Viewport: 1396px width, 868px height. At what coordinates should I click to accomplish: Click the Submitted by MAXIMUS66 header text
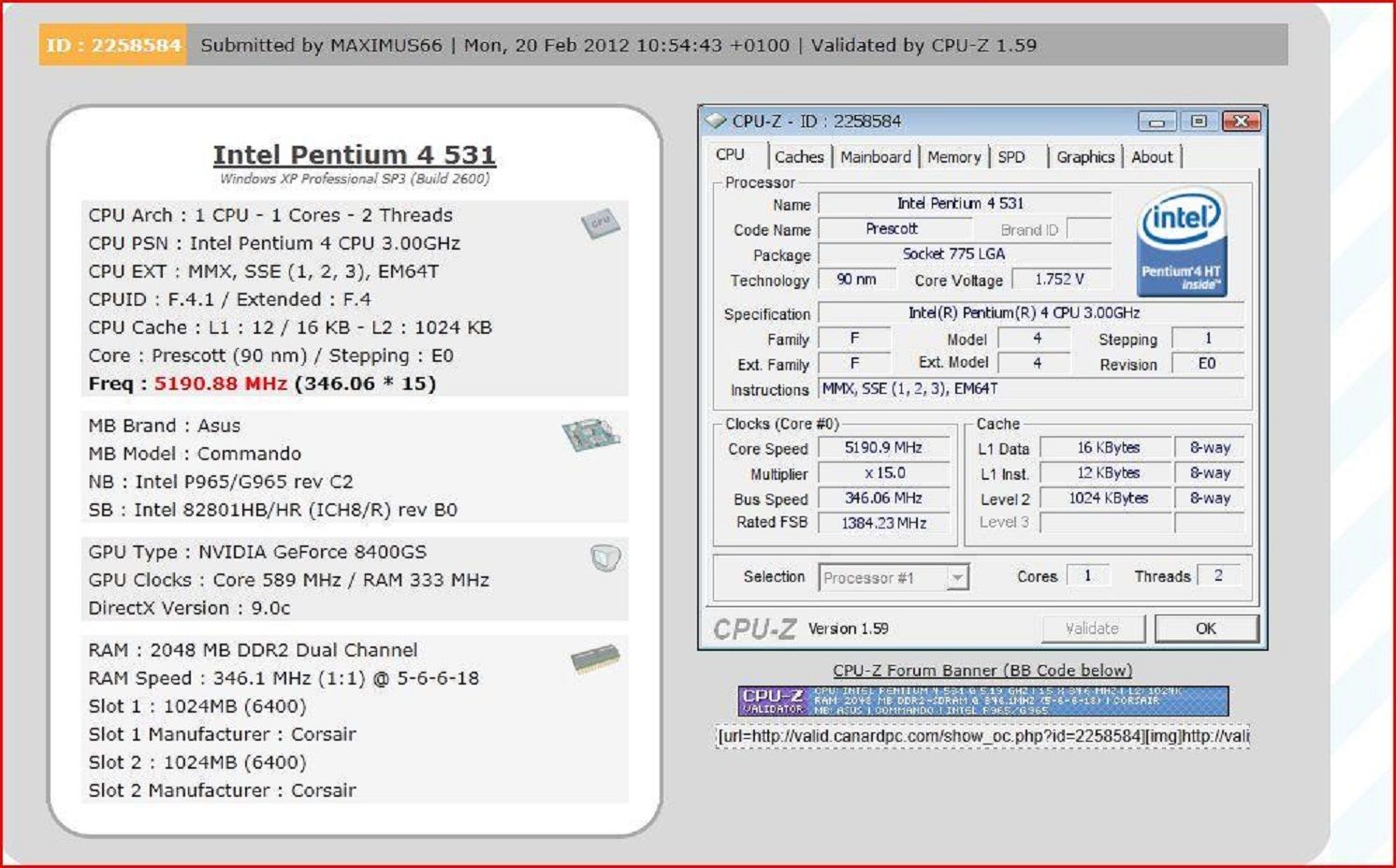pyautogui.click(x=321, y=45)
